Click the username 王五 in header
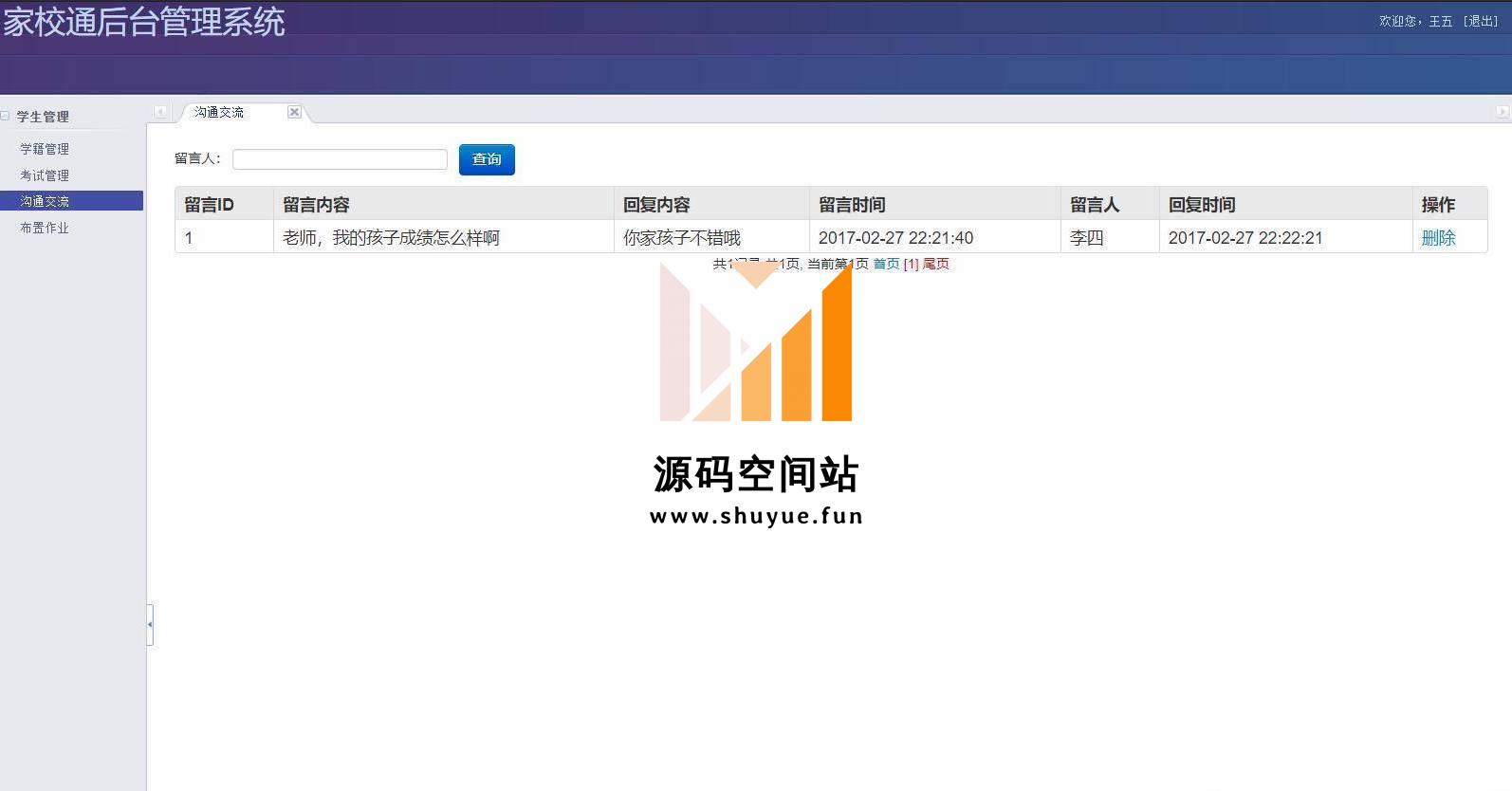 [1440, 21]
